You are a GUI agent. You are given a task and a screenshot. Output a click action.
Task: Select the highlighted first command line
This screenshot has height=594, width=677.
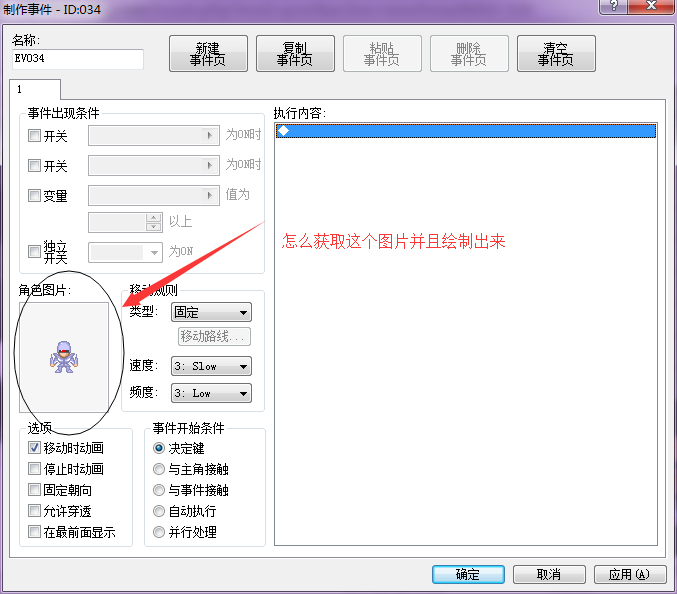point(466,131)
